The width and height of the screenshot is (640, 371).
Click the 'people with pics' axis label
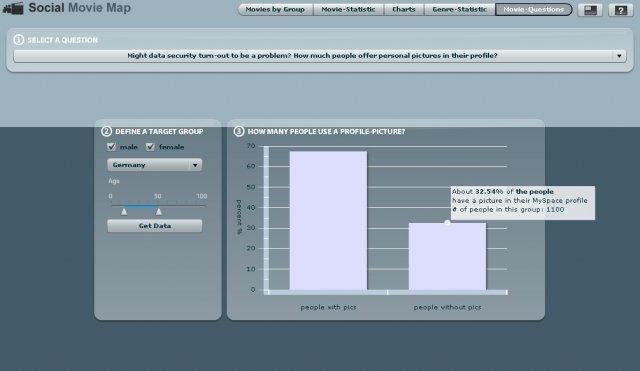(328, 307)
